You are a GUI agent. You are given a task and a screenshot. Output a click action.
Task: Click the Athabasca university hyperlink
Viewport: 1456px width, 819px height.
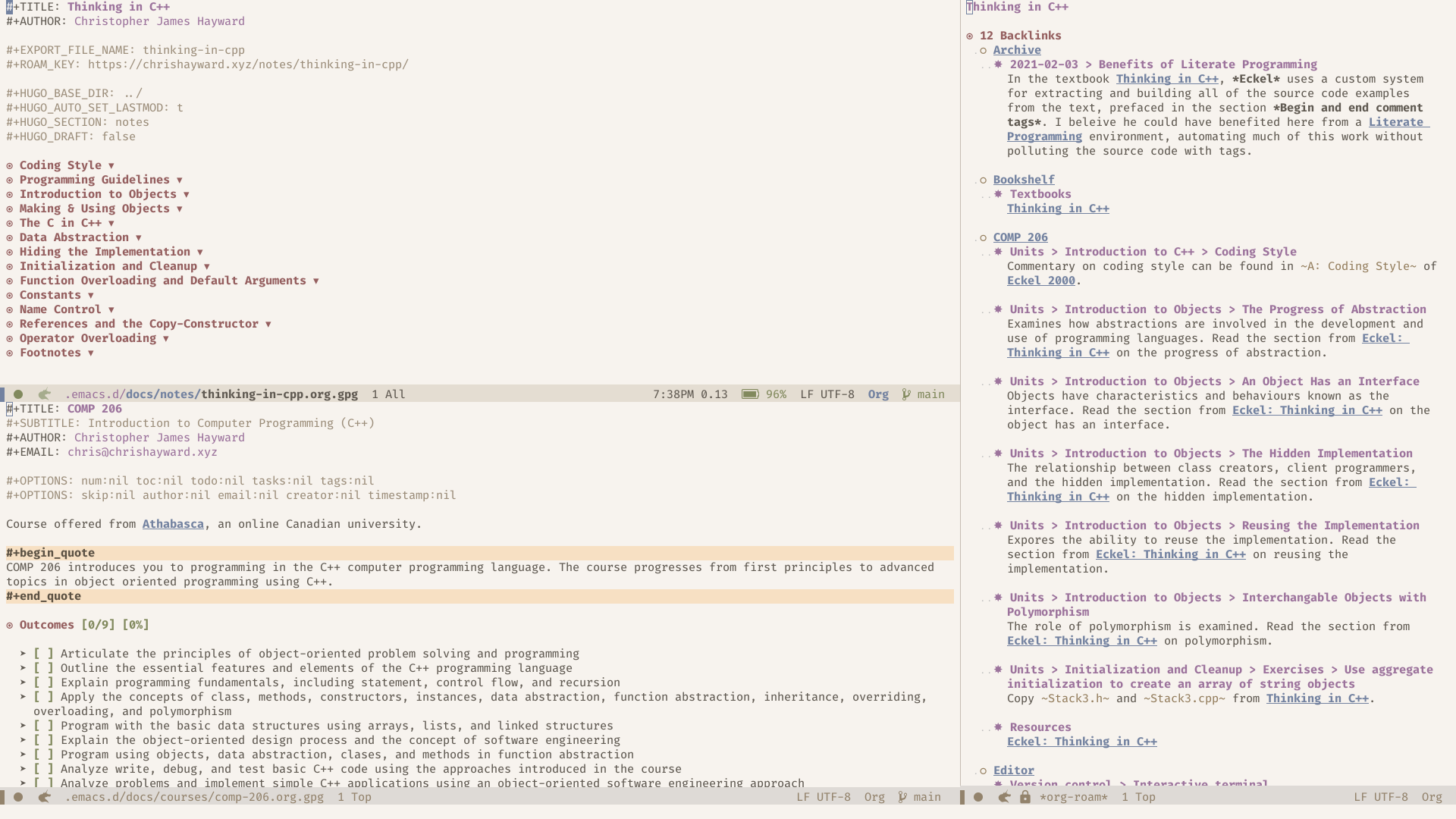(x=173, y=523)
